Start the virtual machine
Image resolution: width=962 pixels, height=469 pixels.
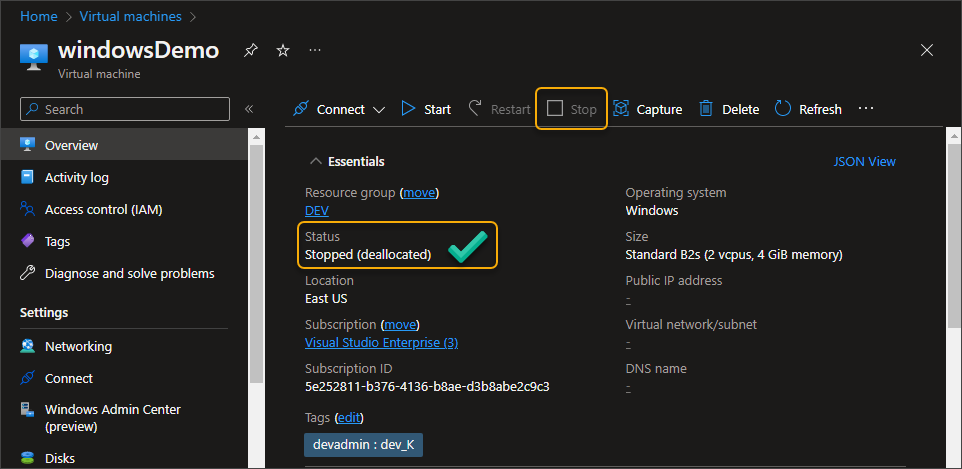pos(426,109)
